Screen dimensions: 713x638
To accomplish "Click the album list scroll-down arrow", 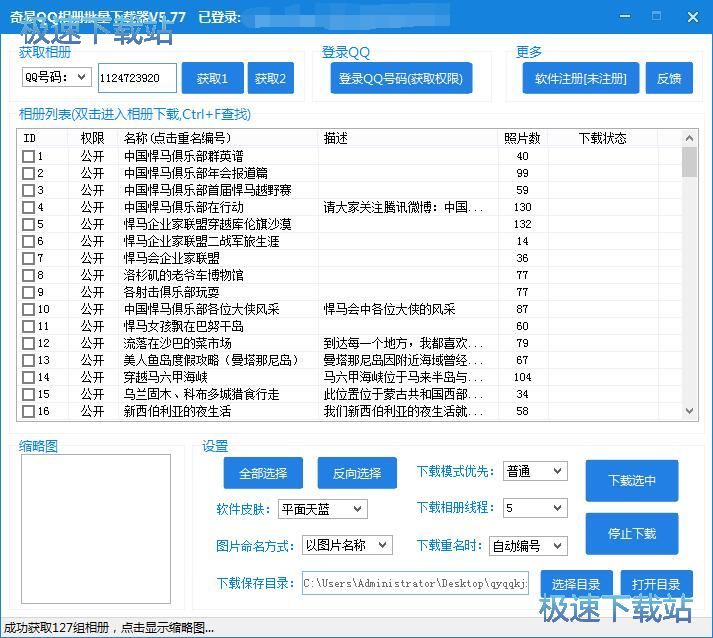I will pos(689,411).
